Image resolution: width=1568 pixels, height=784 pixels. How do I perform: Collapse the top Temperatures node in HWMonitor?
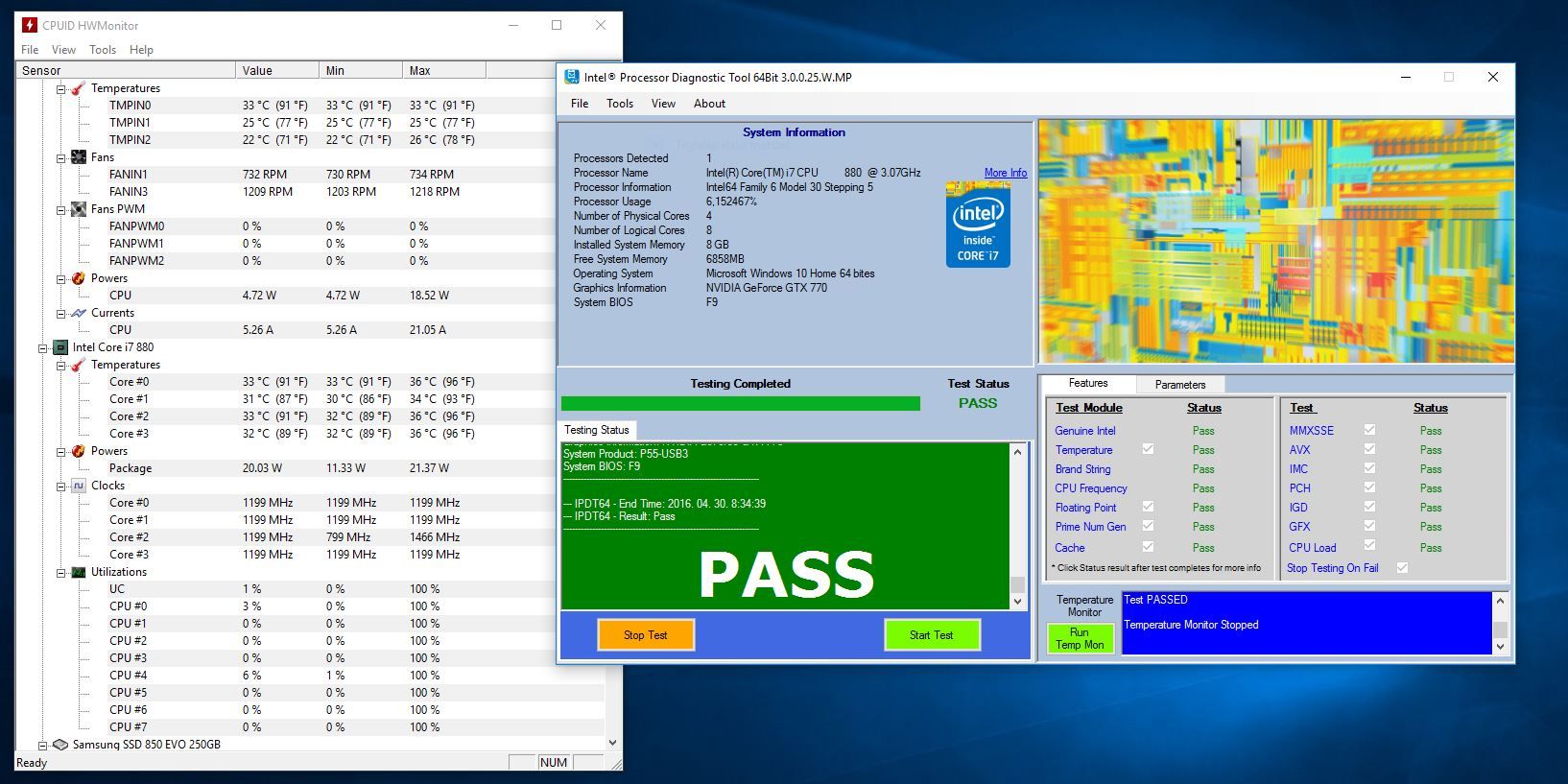tap(60, 88)
